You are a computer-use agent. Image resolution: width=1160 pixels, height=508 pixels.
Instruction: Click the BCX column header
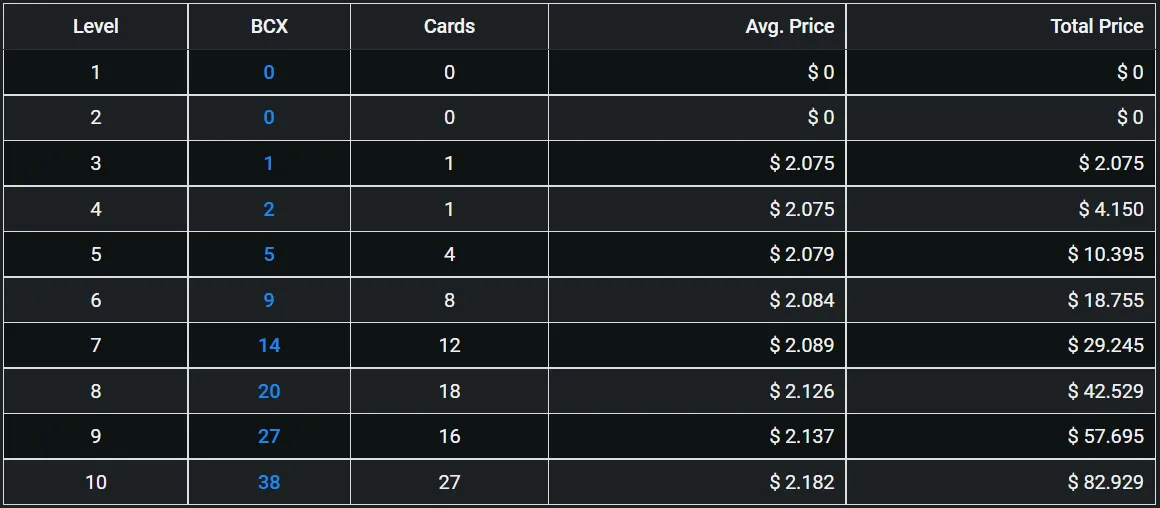point(269,27)
